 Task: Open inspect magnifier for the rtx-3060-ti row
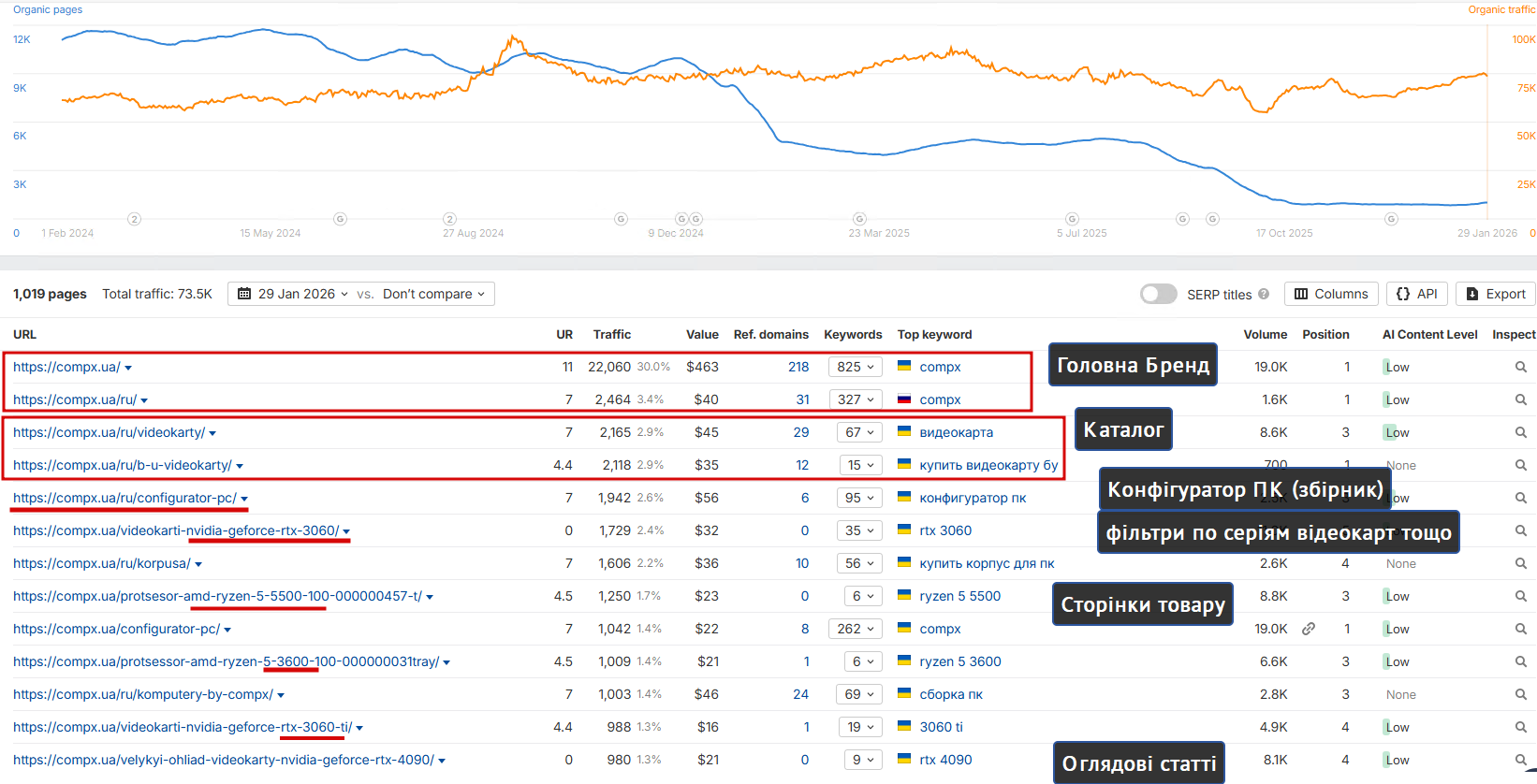click(x=1521, y=728)
